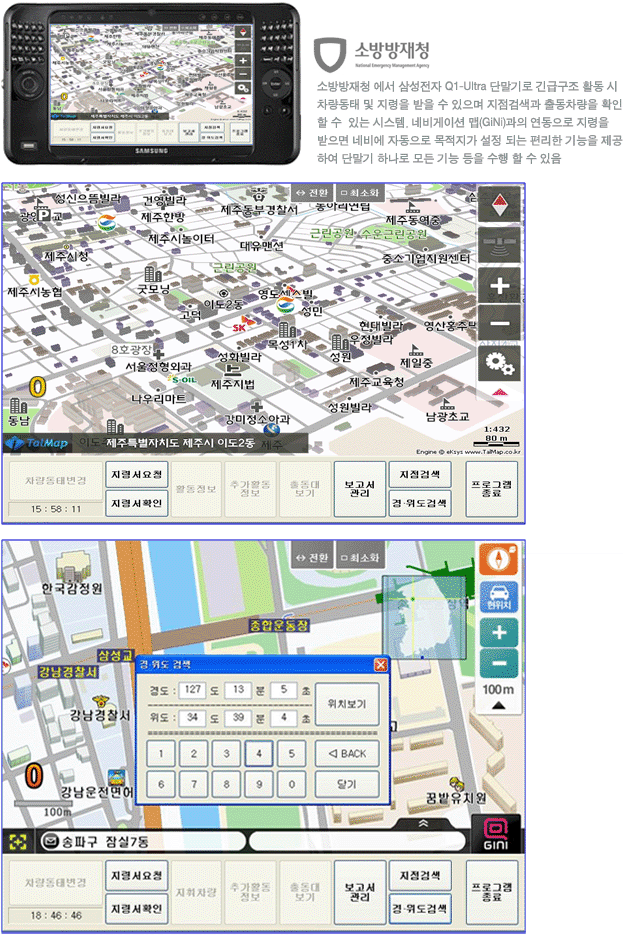Expand the 100m map scale arrow
The height and width of the screenshot is (936, 624).
coord(498,706)
